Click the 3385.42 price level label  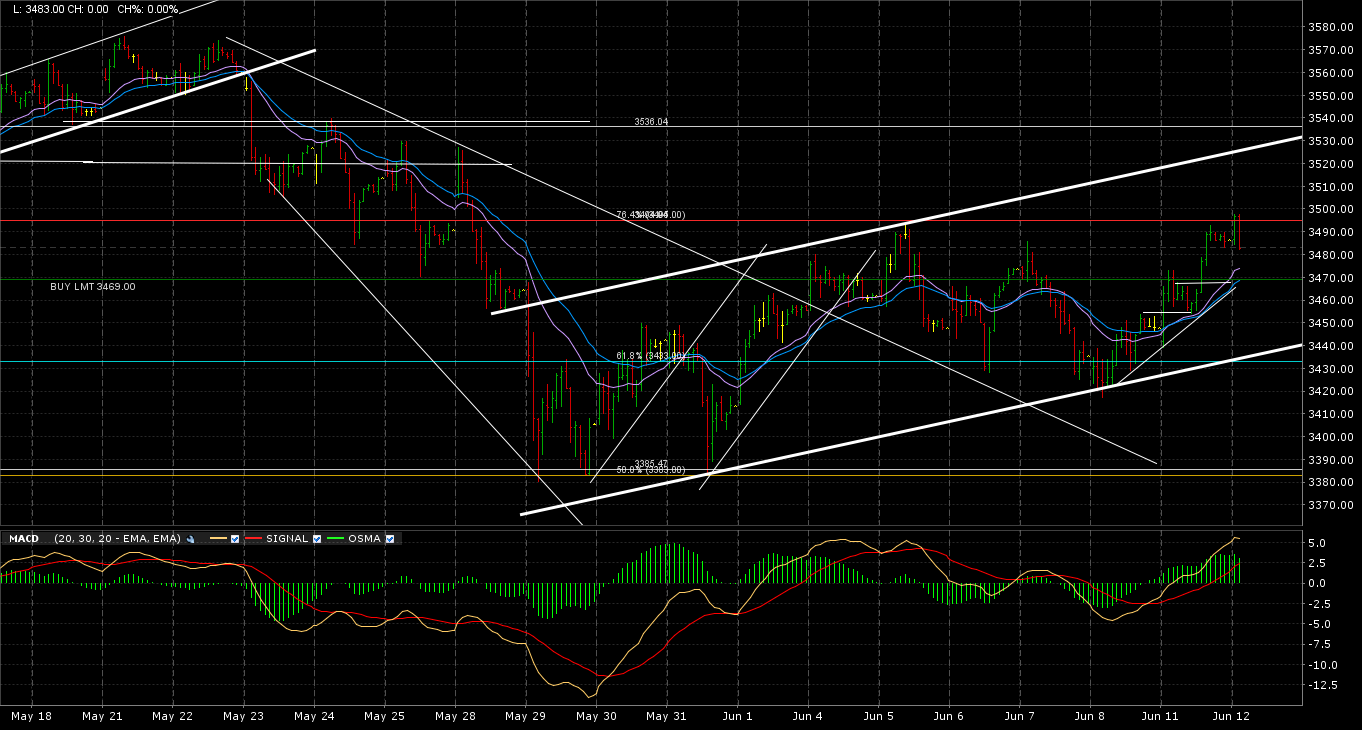click(x=650, y=462)
